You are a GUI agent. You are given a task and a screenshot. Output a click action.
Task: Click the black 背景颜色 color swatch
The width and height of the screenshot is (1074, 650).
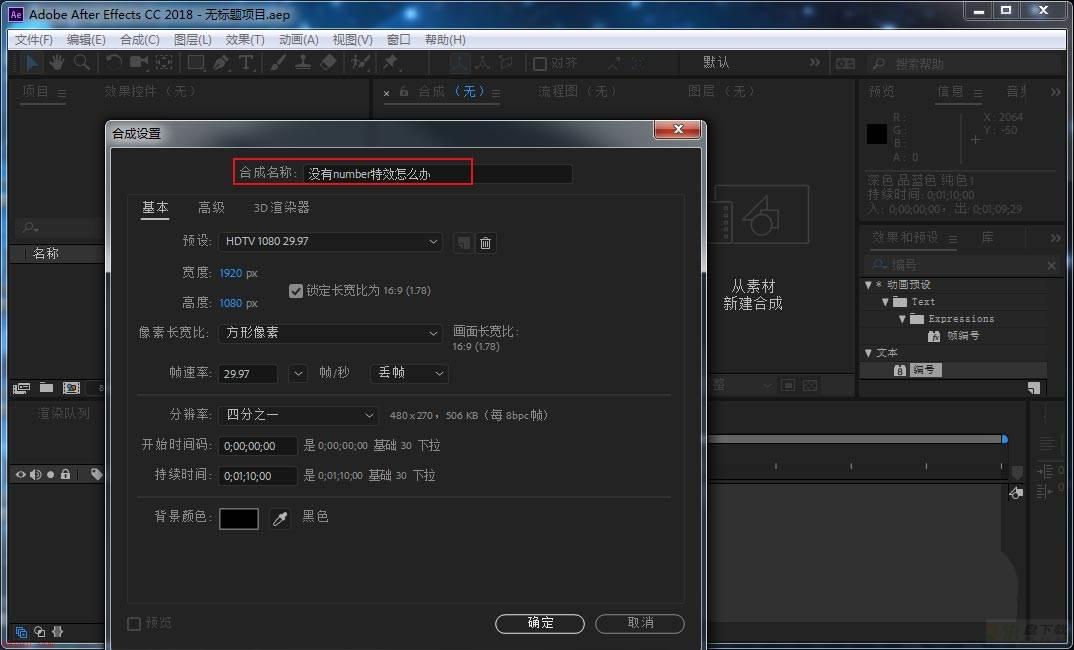click(x=239, y=518)
